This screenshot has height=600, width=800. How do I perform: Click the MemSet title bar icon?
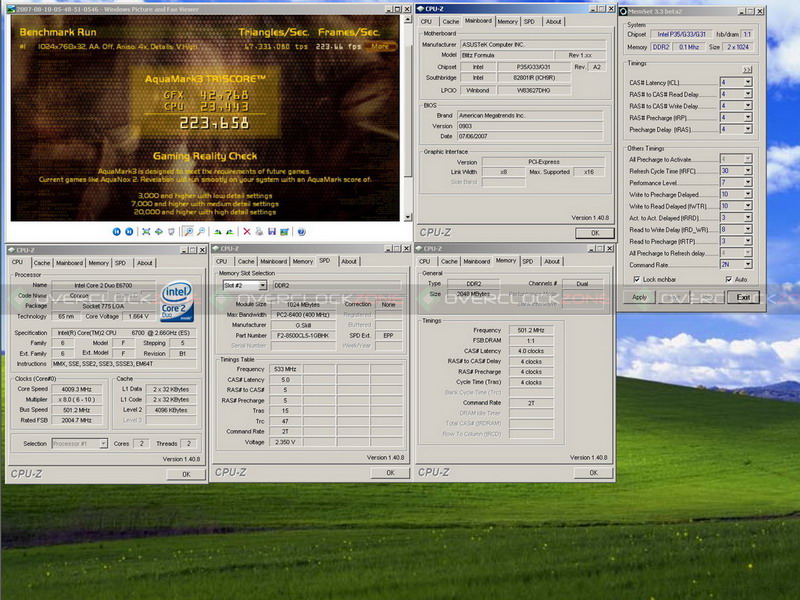(623, 11)
